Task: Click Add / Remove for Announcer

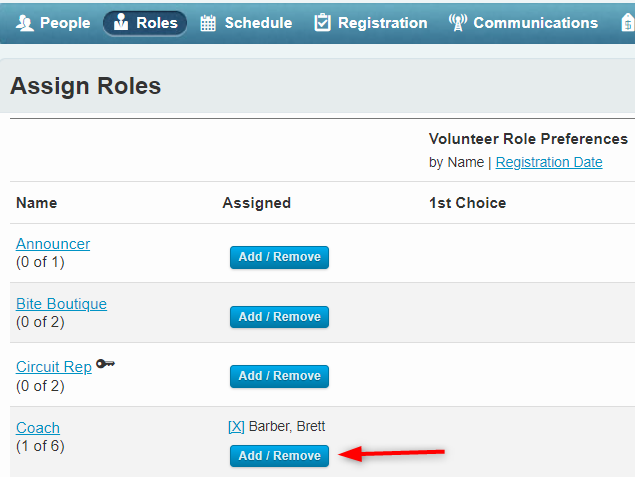Action: click(x=279, y=257)
